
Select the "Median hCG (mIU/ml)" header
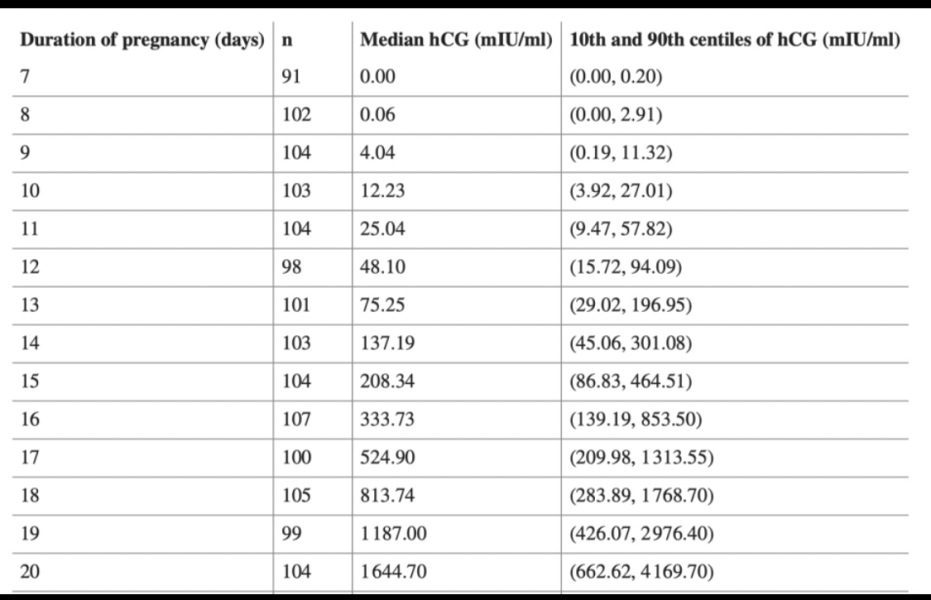(455, 40)
